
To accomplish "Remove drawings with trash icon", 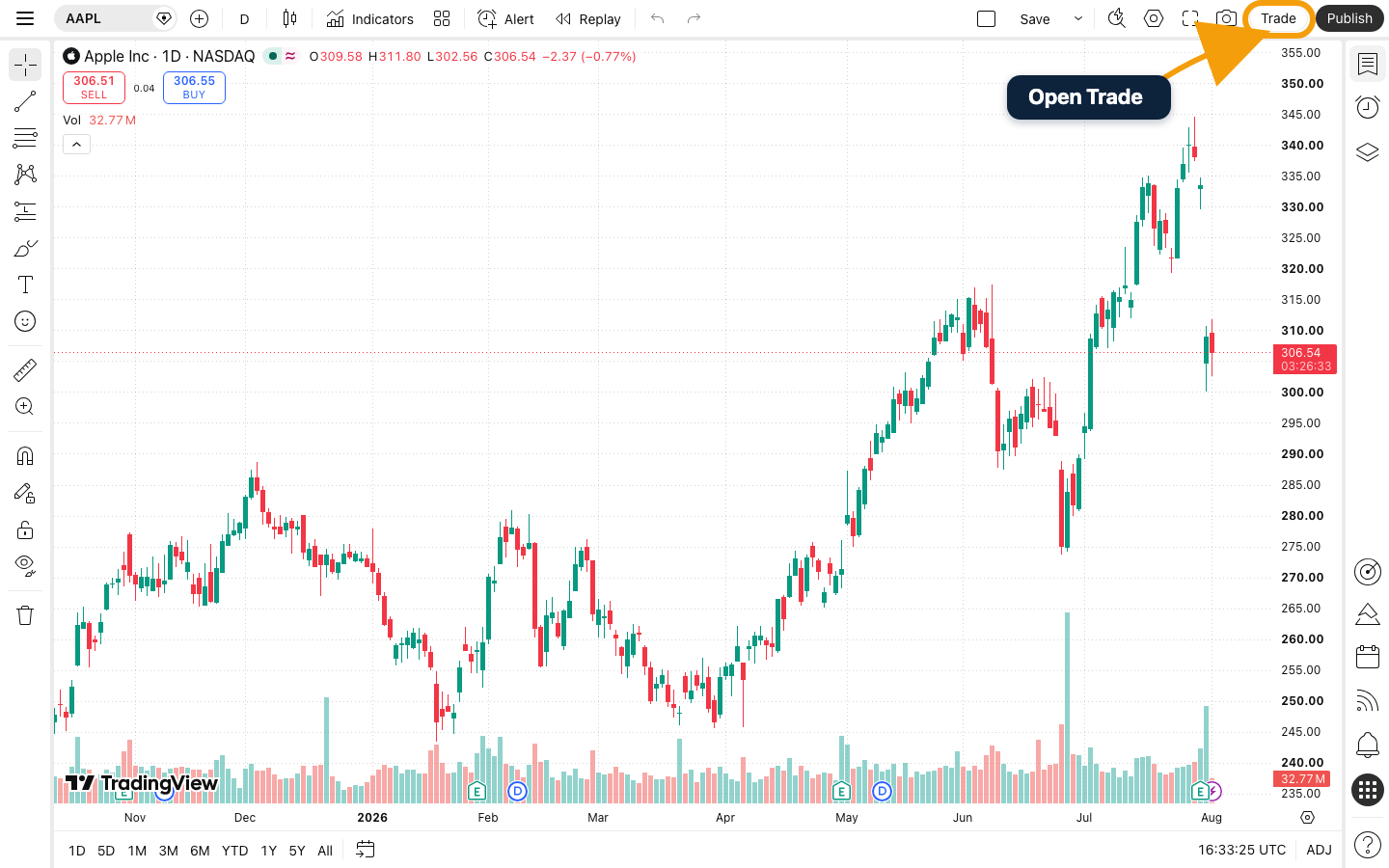I will (25, 615).
